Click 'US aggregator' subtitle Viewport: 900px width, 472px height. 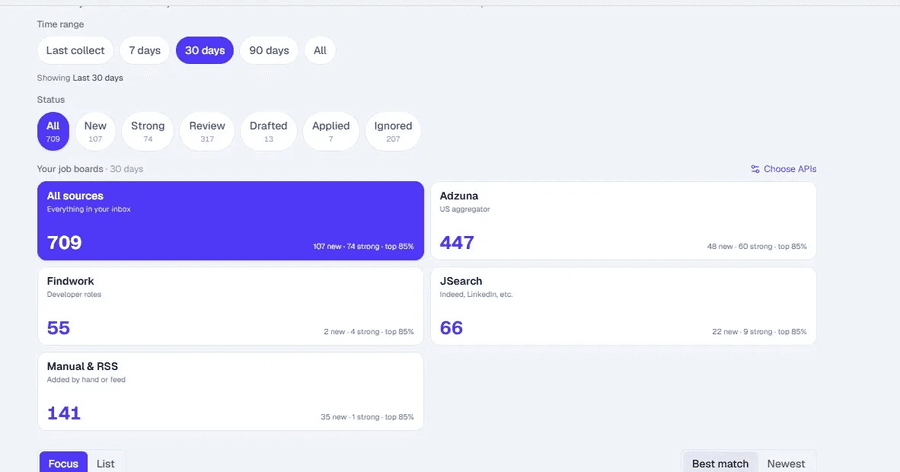tap(465, 209)
